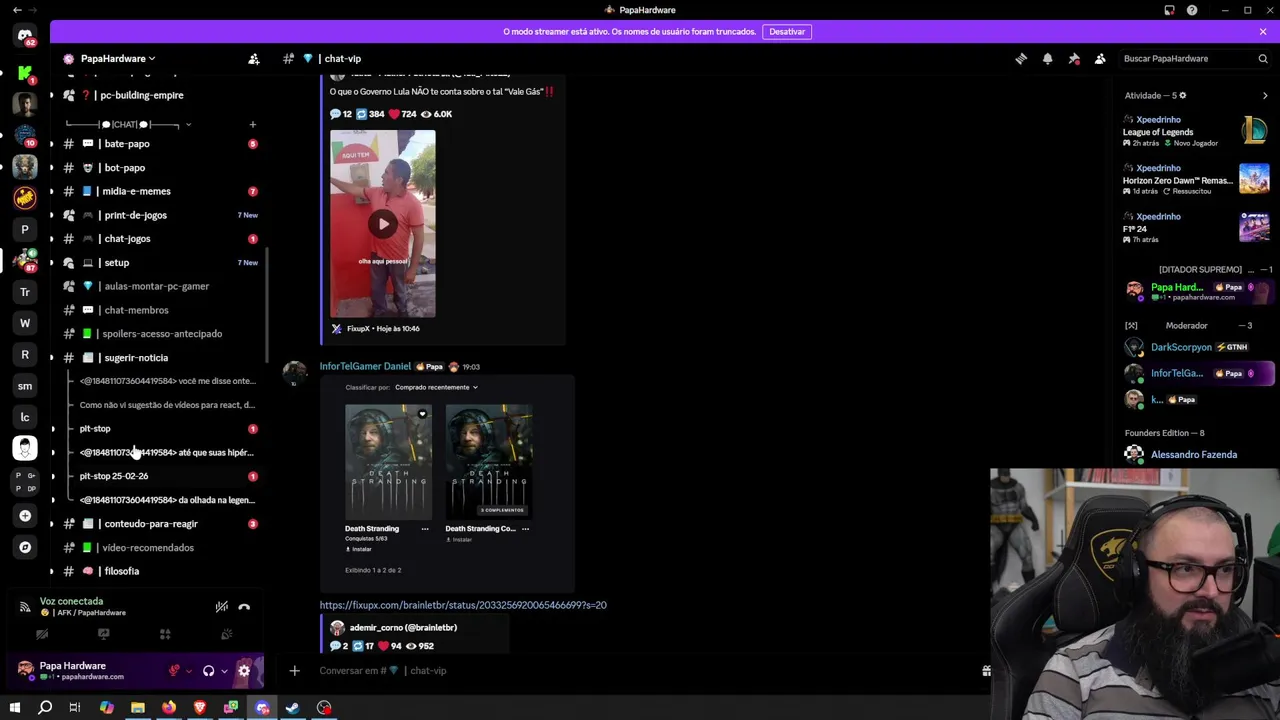
Task: Open Windows Start menu
Action: click(14, 708)
